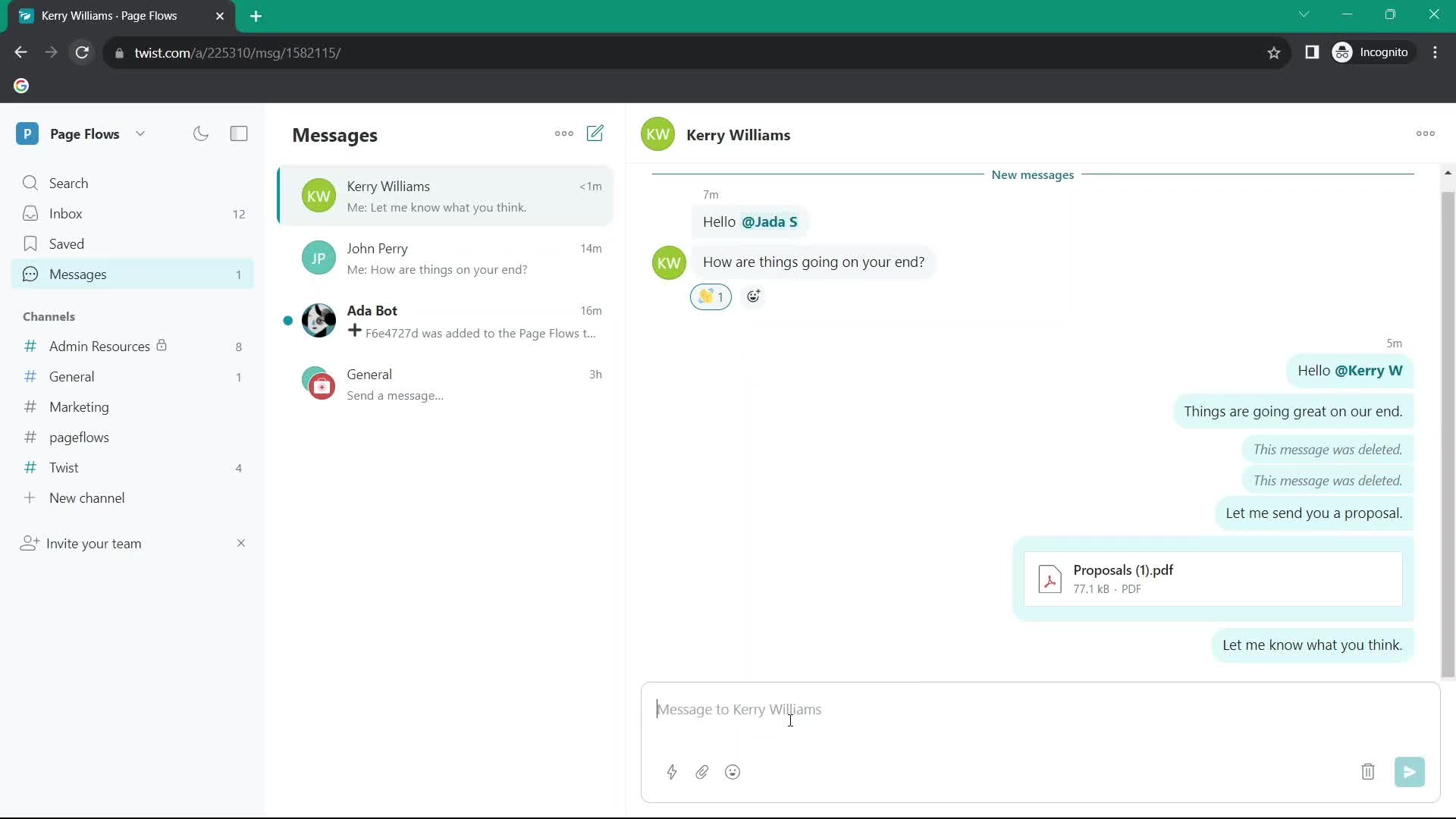The width and height of the screenshot is (1456, 819).
Task: Click the message input field
Action: (x=1039, y=710)
